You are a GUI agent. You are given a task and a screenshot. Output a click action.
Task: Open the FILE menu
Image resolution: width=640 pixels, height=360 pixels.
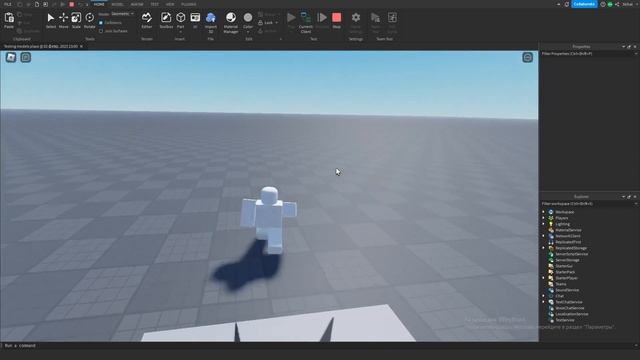click(x=8, y=4)
